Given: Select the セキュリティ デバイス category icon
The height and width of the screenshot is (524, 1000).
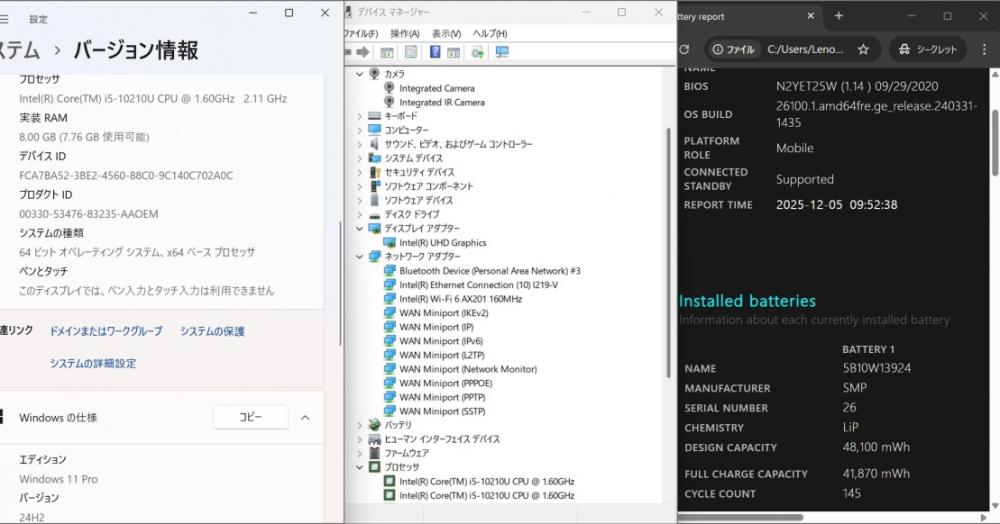Looking at the screenshot, I should click(x=374, y=171).
